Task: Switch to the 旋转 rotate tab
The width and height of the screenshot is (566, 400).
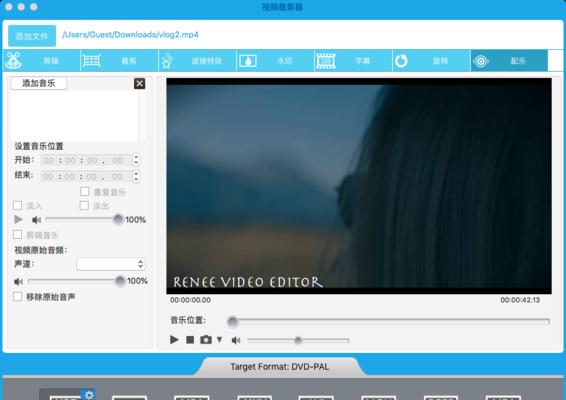Action: pos(431,61)
